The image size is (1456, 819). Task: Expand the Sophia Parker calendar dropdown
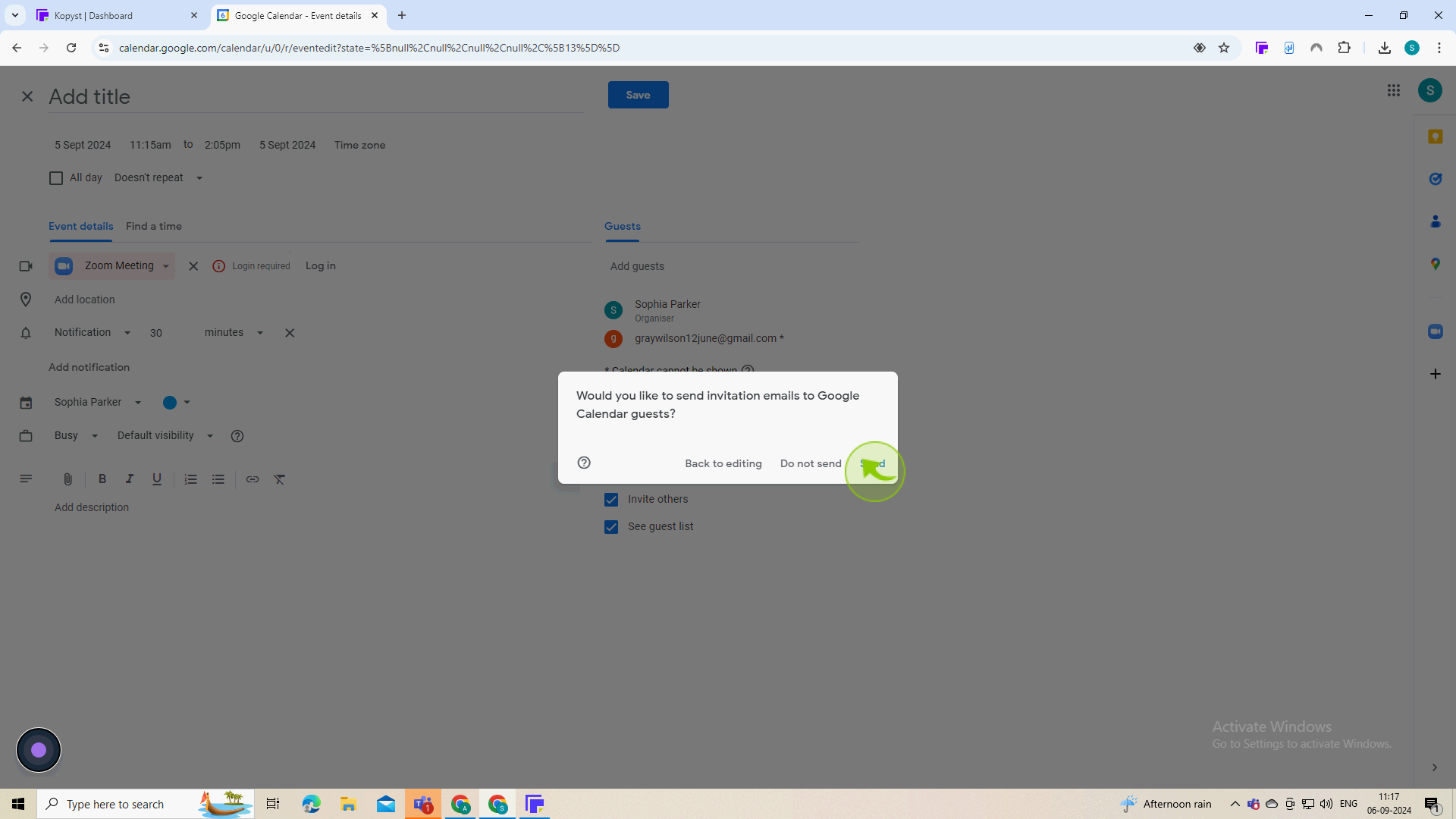tap(97, 402)
